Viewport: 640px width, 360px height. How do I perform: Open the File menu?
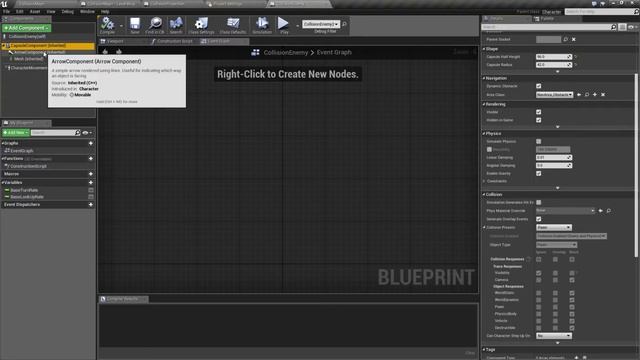pos(6,12)
